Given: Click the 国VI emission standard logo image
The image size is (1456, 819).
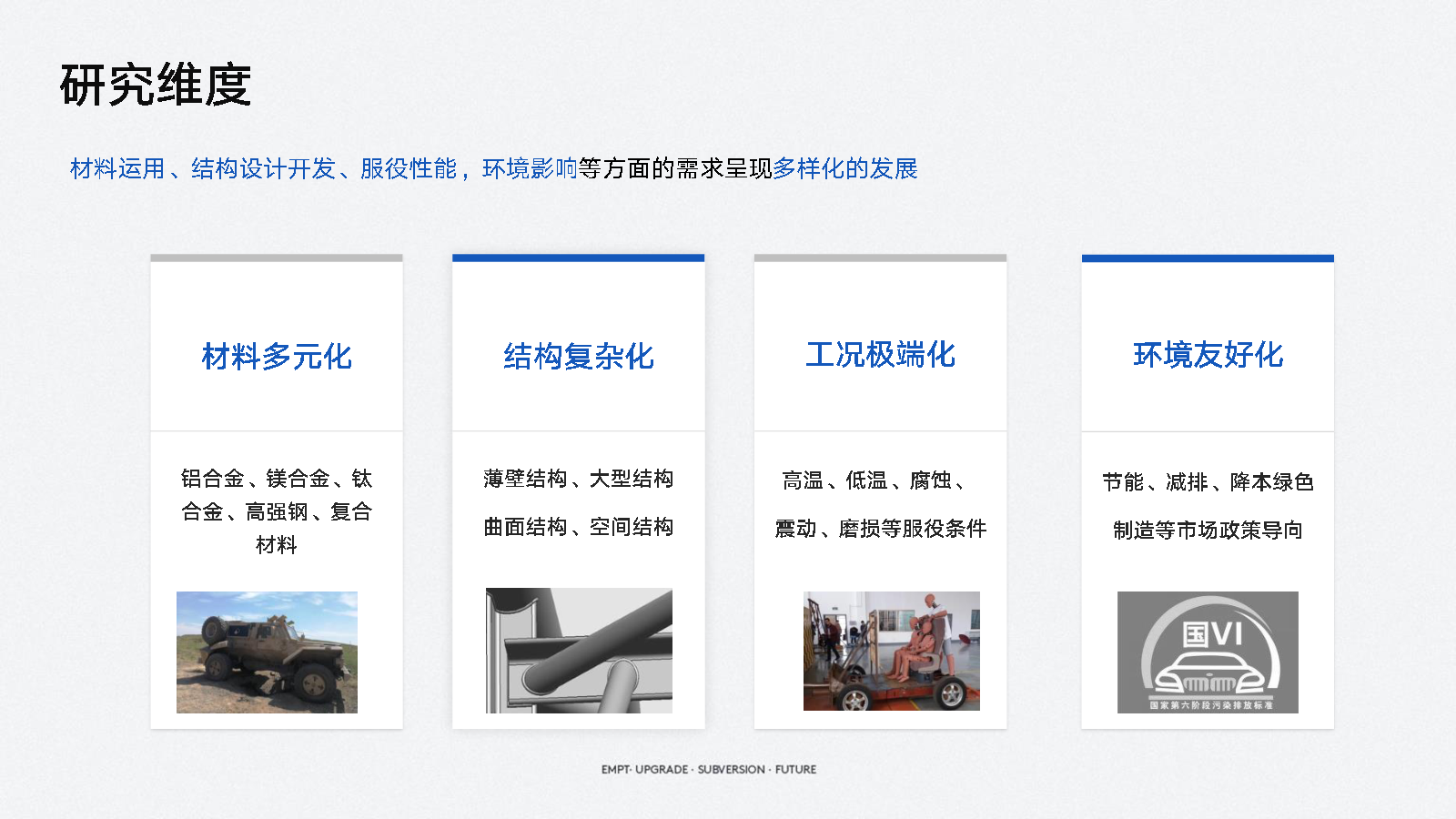Looking at the screenshot, I should (x=1208, y=652).
